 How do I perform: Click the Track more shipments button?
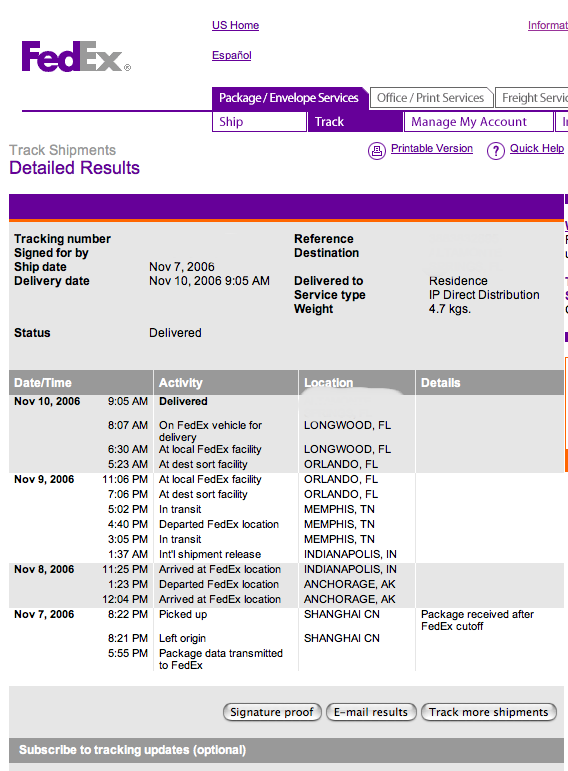coord(488,712)
